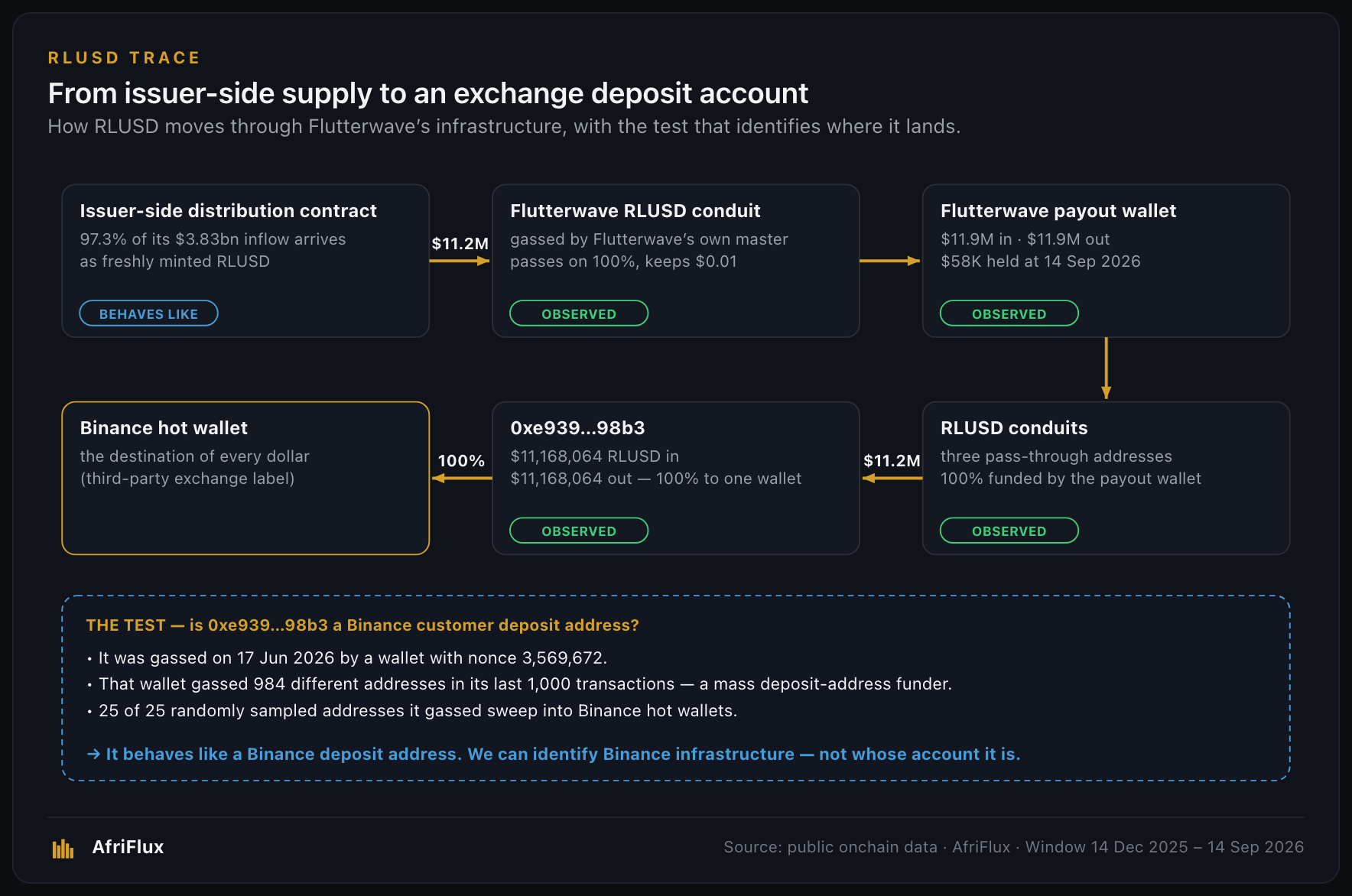Click '97.3% of its $3.83bn inflow arrives' text
Image resolution: width=1352 pixels, height=896 pixels.
[x=213, y=239]
